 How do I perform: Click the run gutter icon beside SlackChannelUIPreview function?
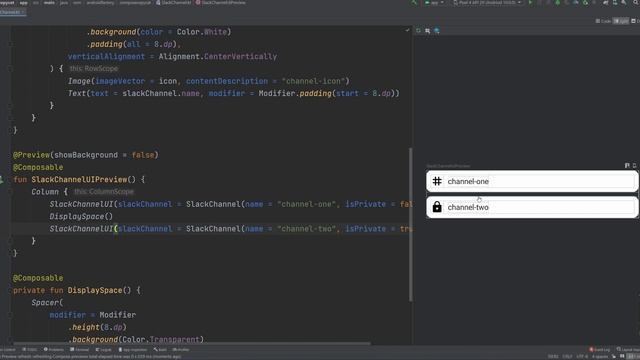tap(2, 179)
